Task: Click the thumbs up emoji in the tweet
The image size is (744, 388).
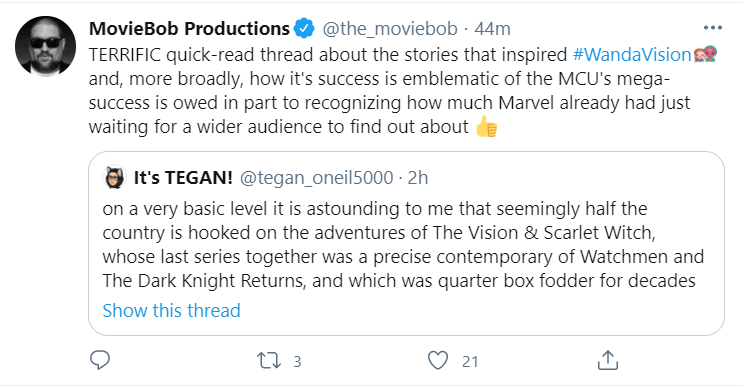Action: click(x=486, y=127)
